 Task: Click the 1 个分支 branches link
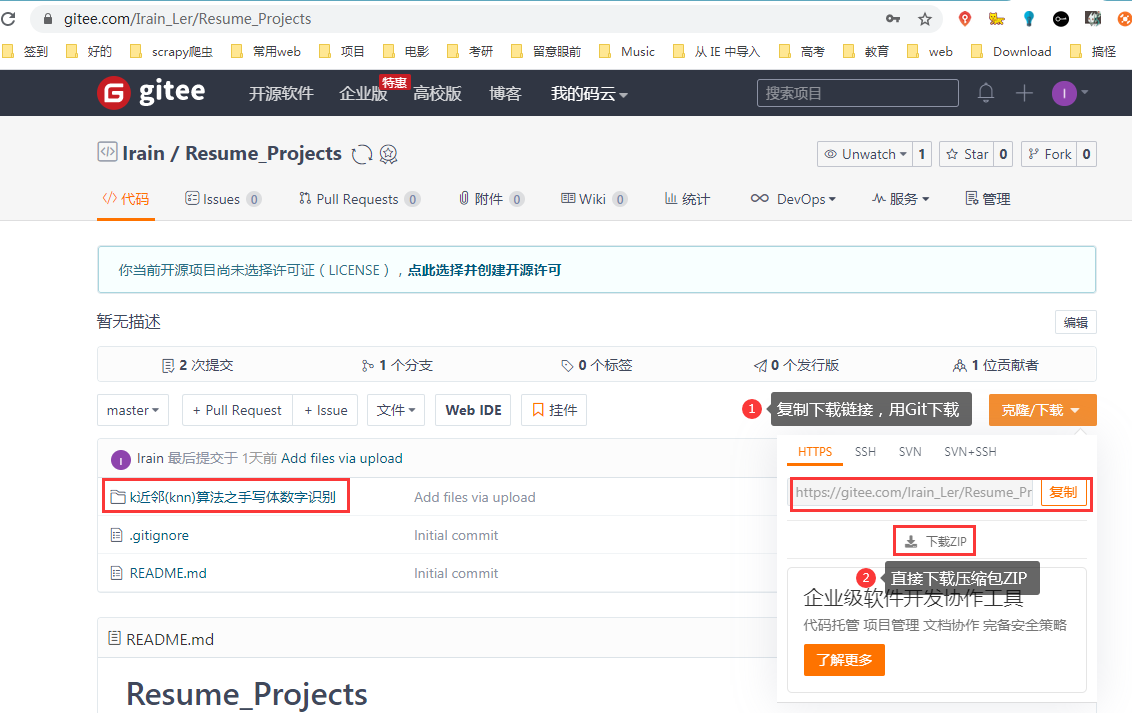[397, 365]
